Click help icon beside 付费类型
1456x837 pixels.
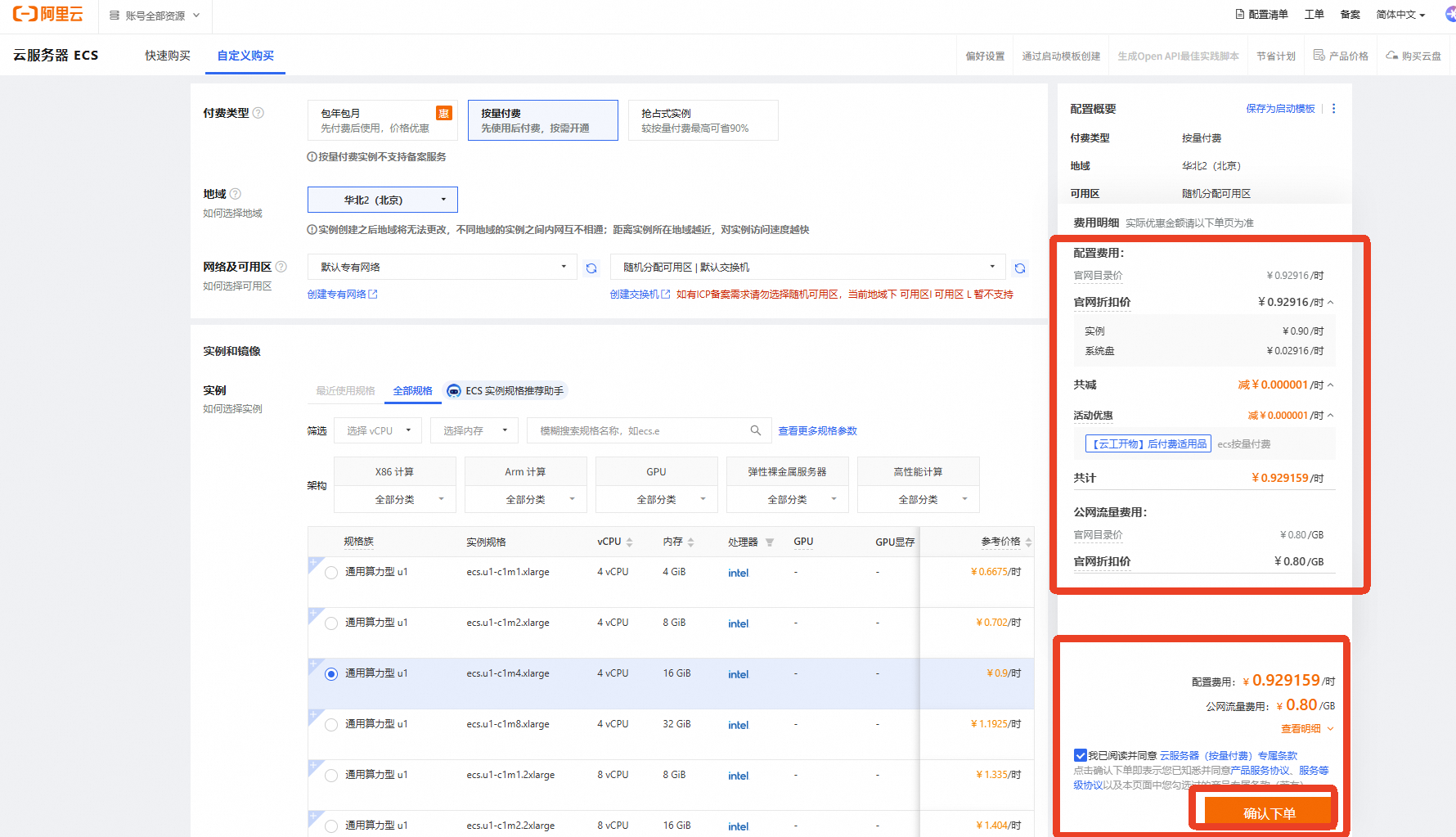258,113
